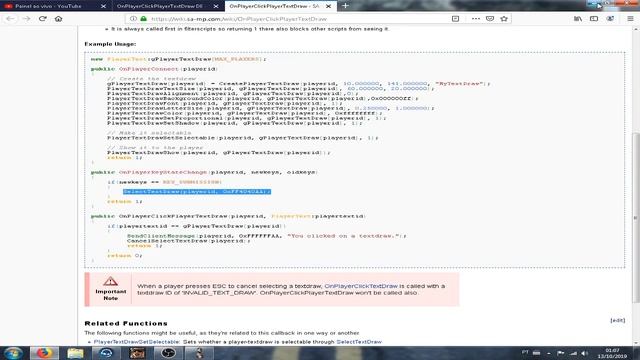Open the Windows Start menu
The image size is (640, 360).
pyautogui.click(x=13, y=353)
